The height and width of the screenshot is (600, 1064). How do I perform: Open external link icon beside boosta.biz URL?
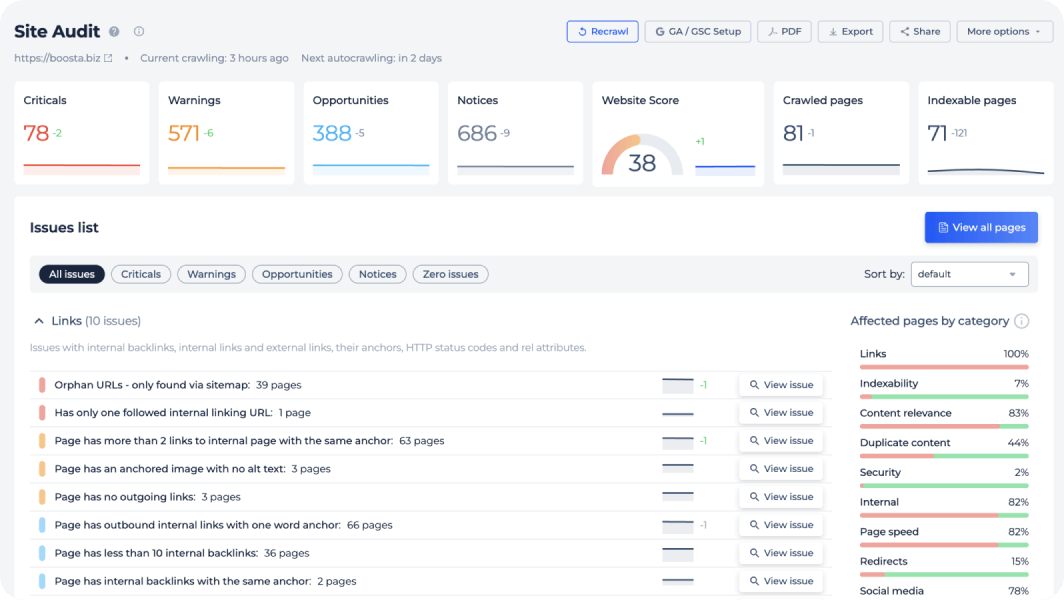point(108,58)
